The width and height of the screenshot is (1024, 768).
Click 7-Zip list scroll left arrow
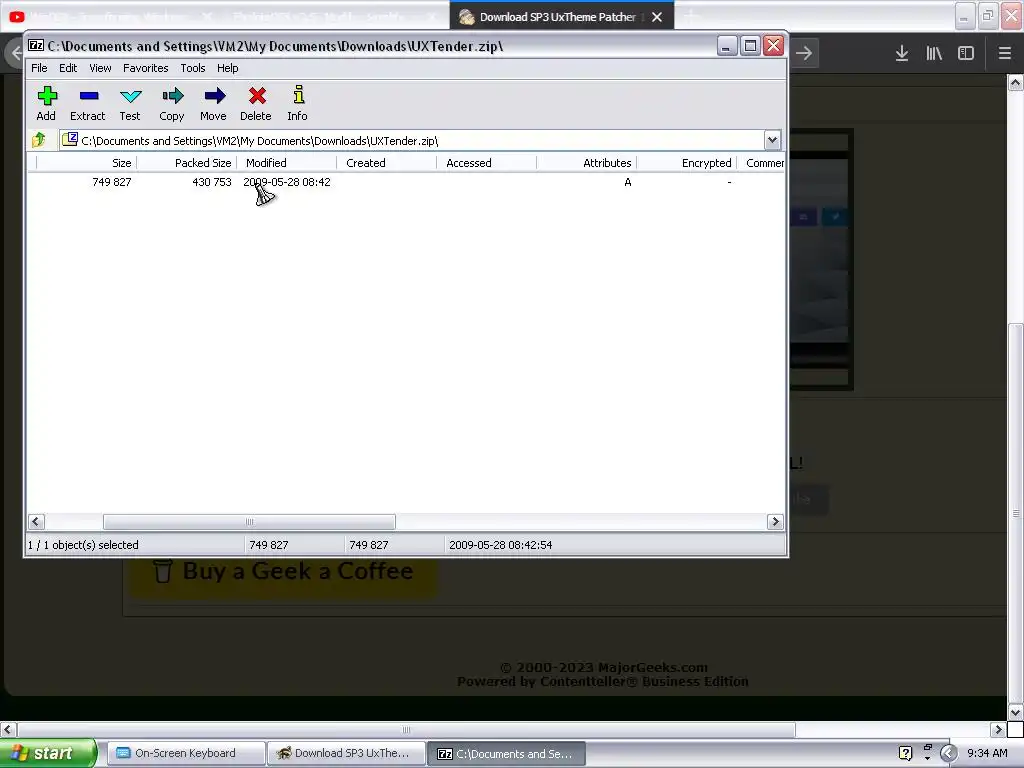36,522
